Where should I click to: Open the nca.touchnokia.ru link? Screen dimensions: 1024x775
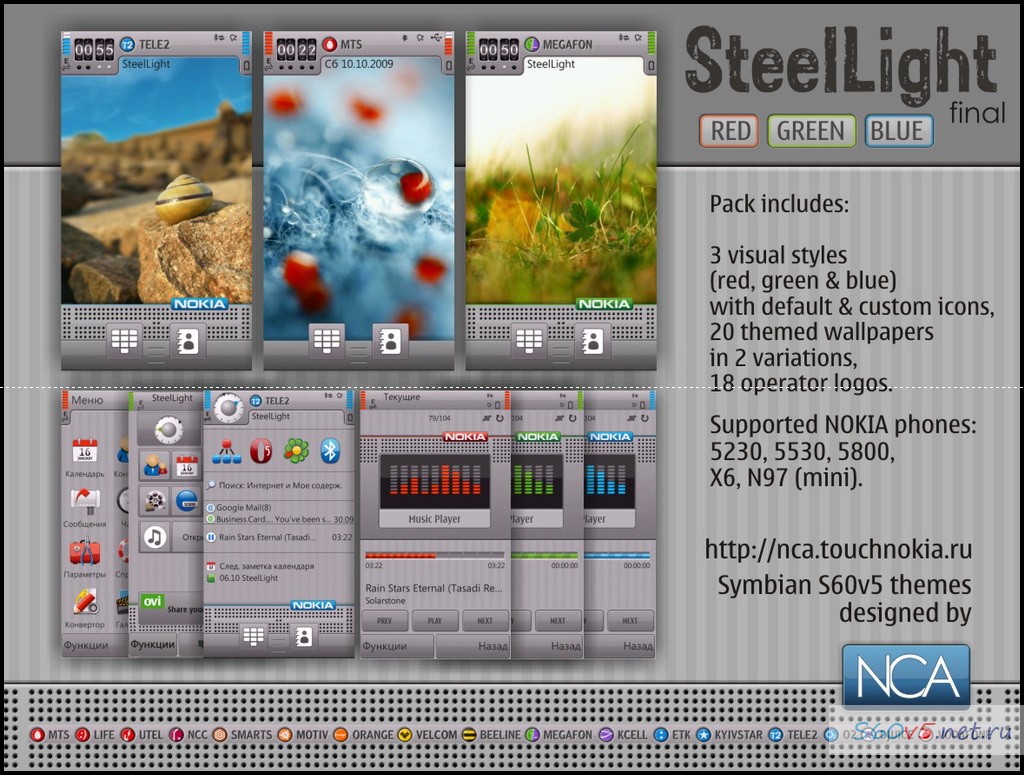tap(839, 548)
